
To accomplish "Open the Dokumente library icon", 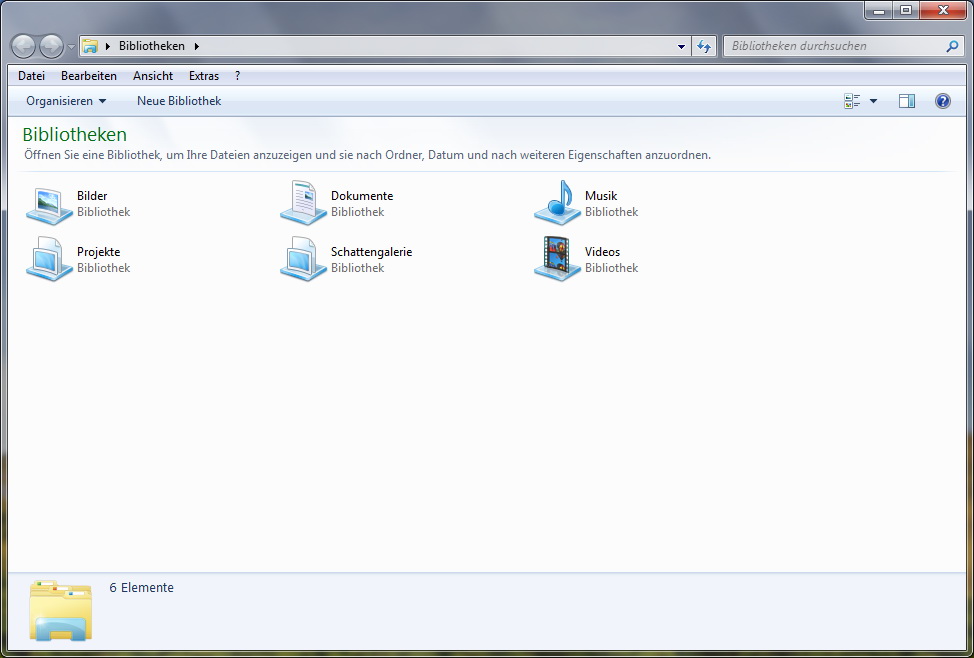I will click(x=303, y=203).
